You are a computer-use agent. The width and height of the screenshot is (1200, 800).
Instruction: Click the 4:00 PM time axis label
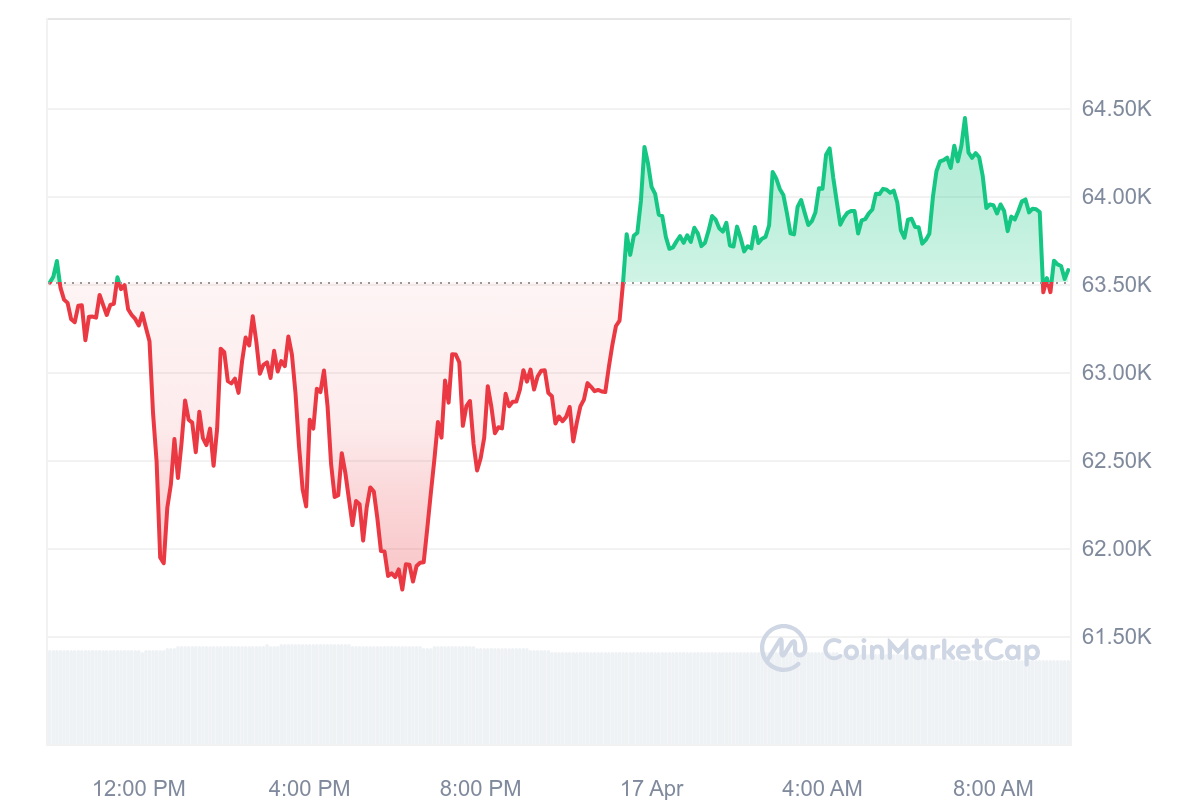click(310, 788)
